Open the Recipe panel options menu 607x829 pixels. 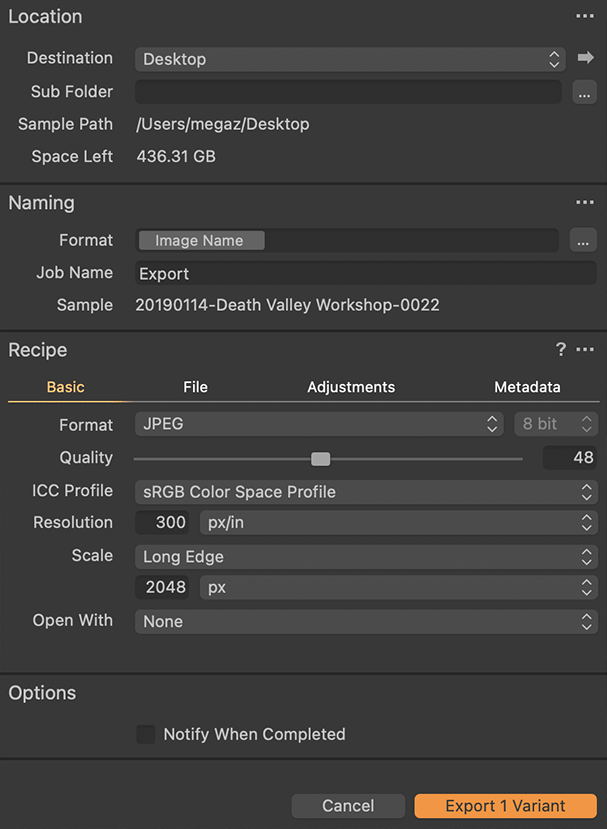[586, 350]
